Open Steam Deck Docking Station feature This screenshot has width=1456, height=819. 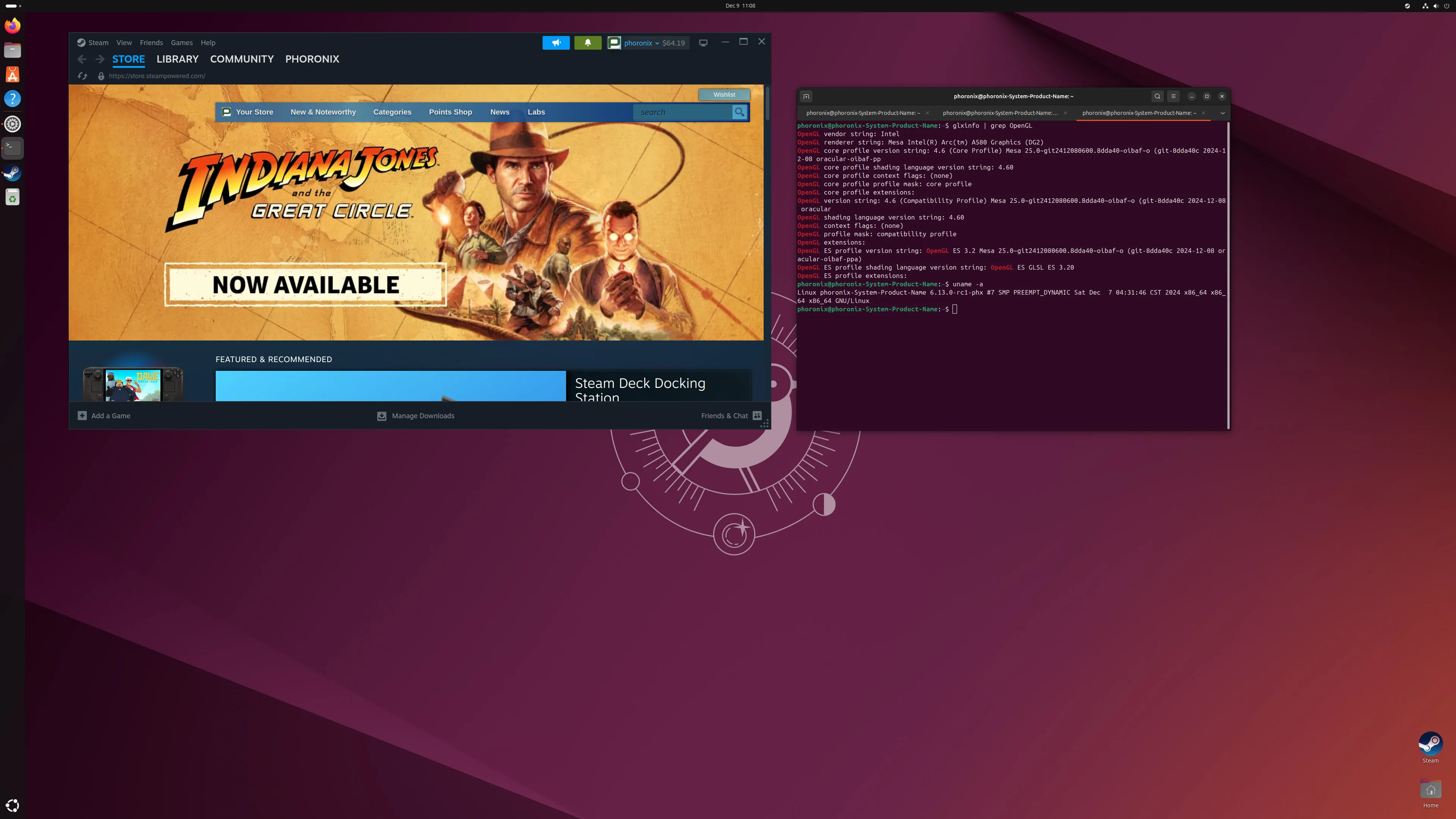click(483, 386)
